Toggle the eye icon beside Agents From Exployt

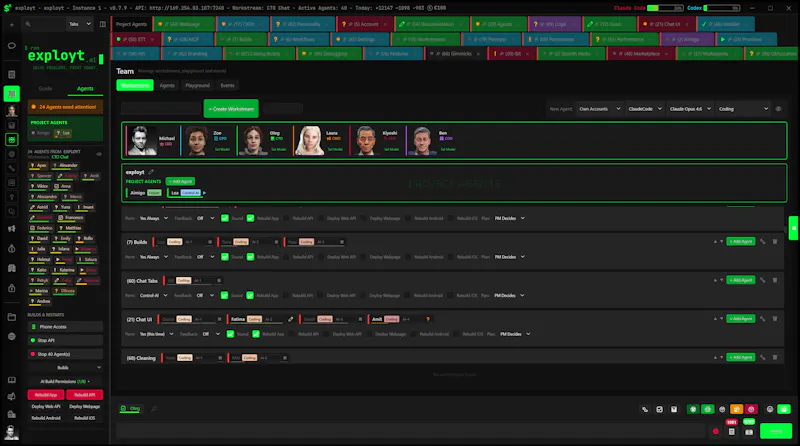99,154
